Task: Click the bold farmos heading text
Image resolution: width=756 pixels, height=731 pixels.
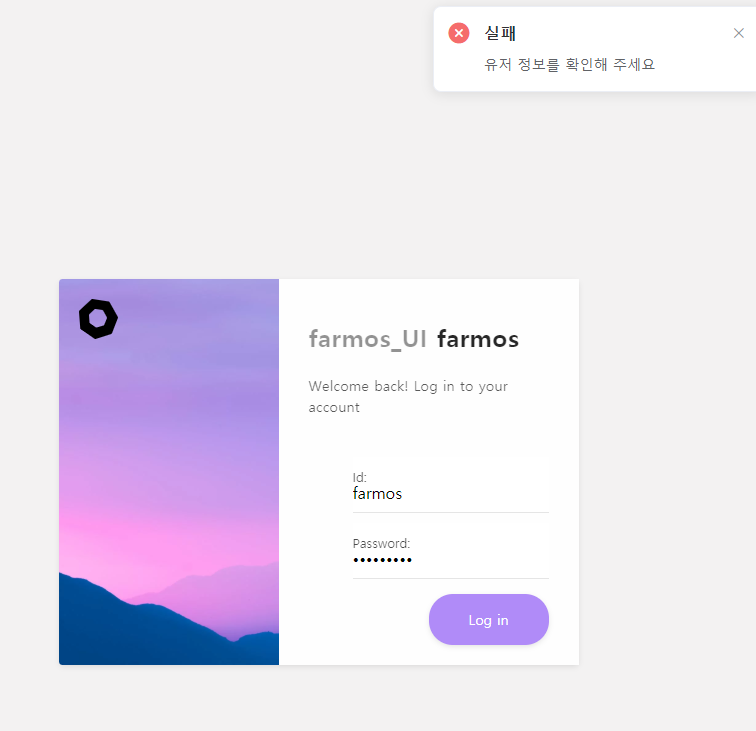Action: (x=478, y=339)
